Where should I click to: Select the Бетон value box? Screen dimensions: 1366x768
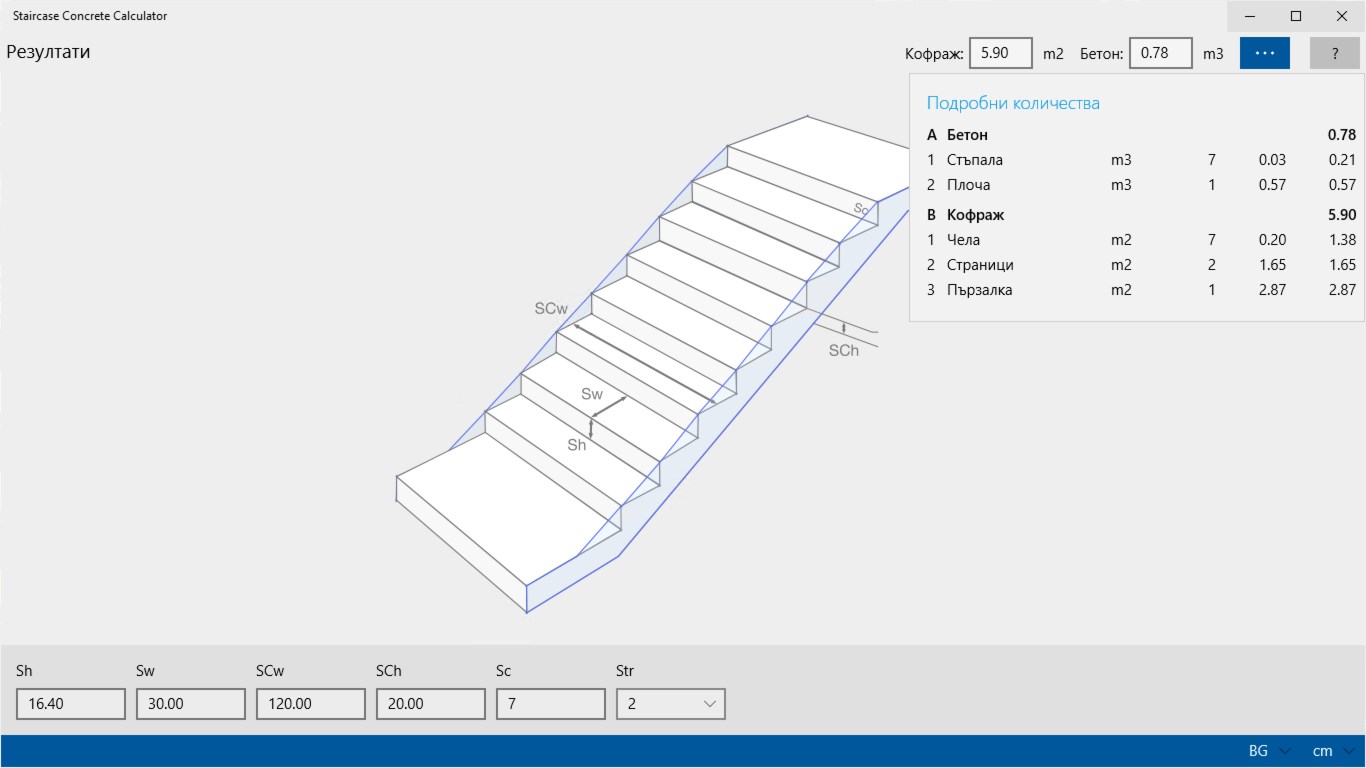coord(1160,52)
